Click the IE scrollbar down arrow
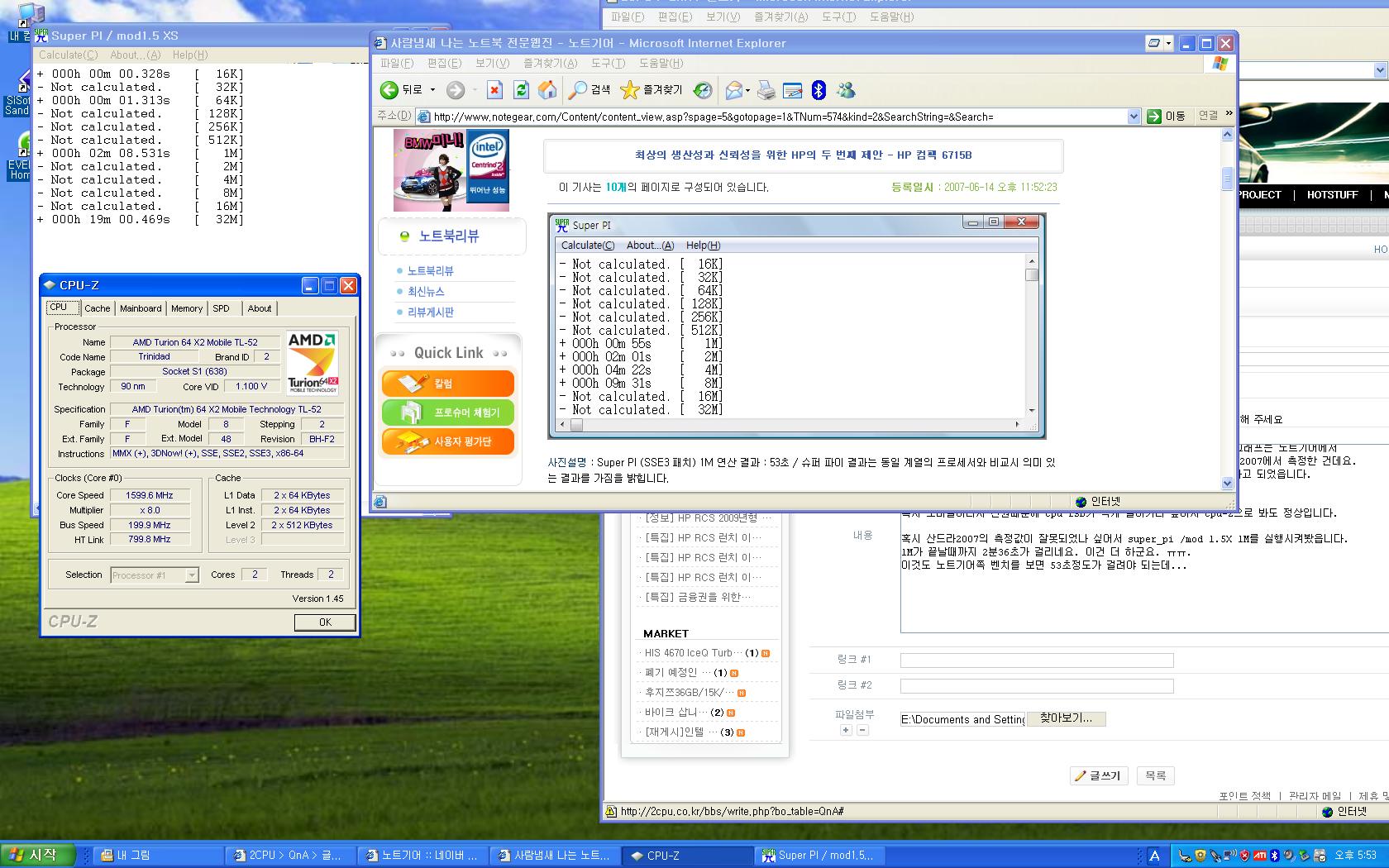The height and width of the screenshot is (868, 1389). click(x=1227, y=483)
